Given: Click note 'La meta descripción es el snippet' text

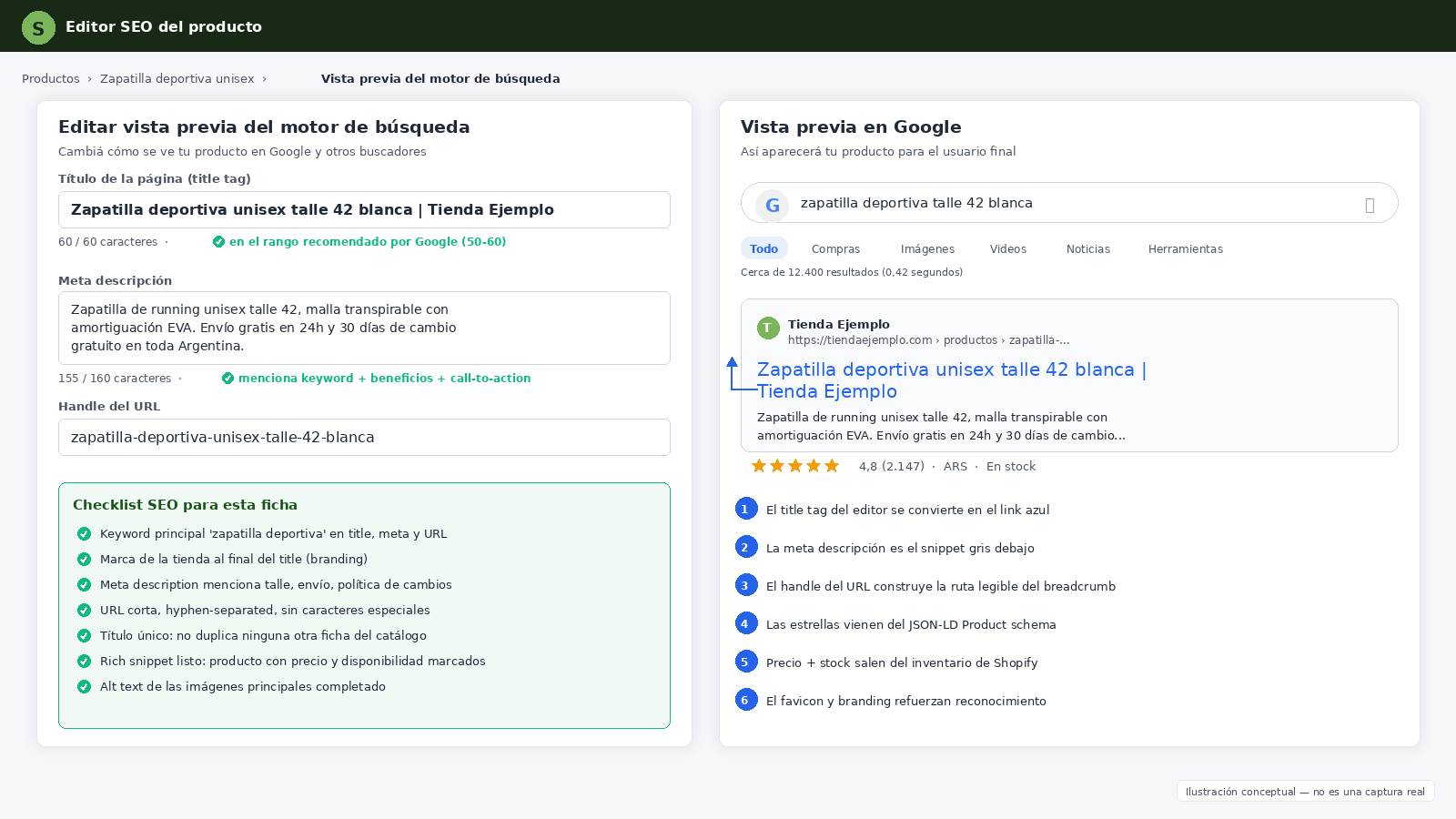Looking at the screenshot, I should pos(900,548).
